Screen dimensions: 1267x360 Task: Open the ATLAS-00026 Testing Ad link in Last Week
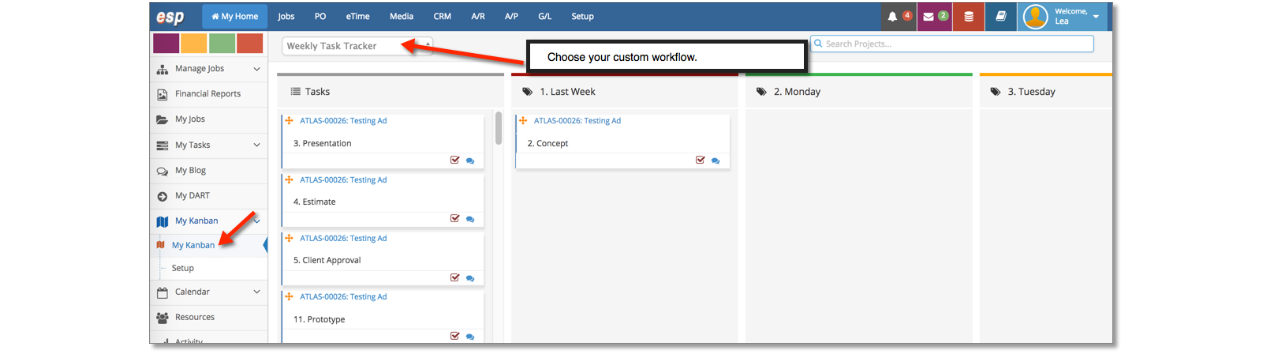click(577, 121)
